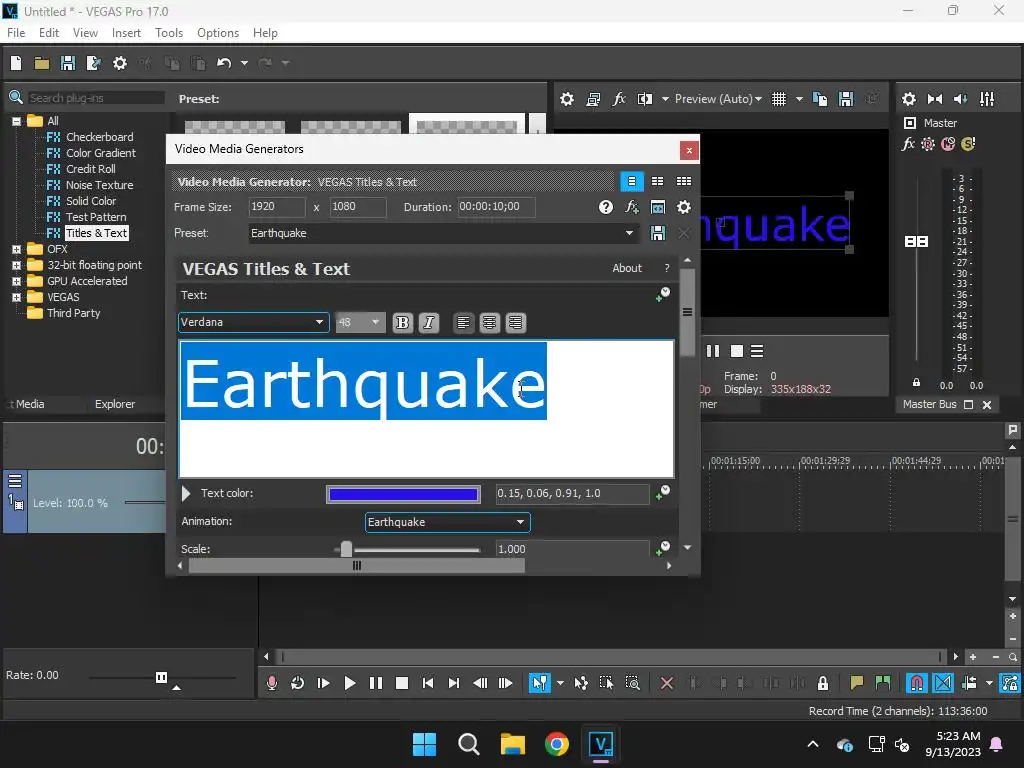Switch generator to grid view
Image resolution: width=1024 pixels, height=768 pixels.
(684, 182)
